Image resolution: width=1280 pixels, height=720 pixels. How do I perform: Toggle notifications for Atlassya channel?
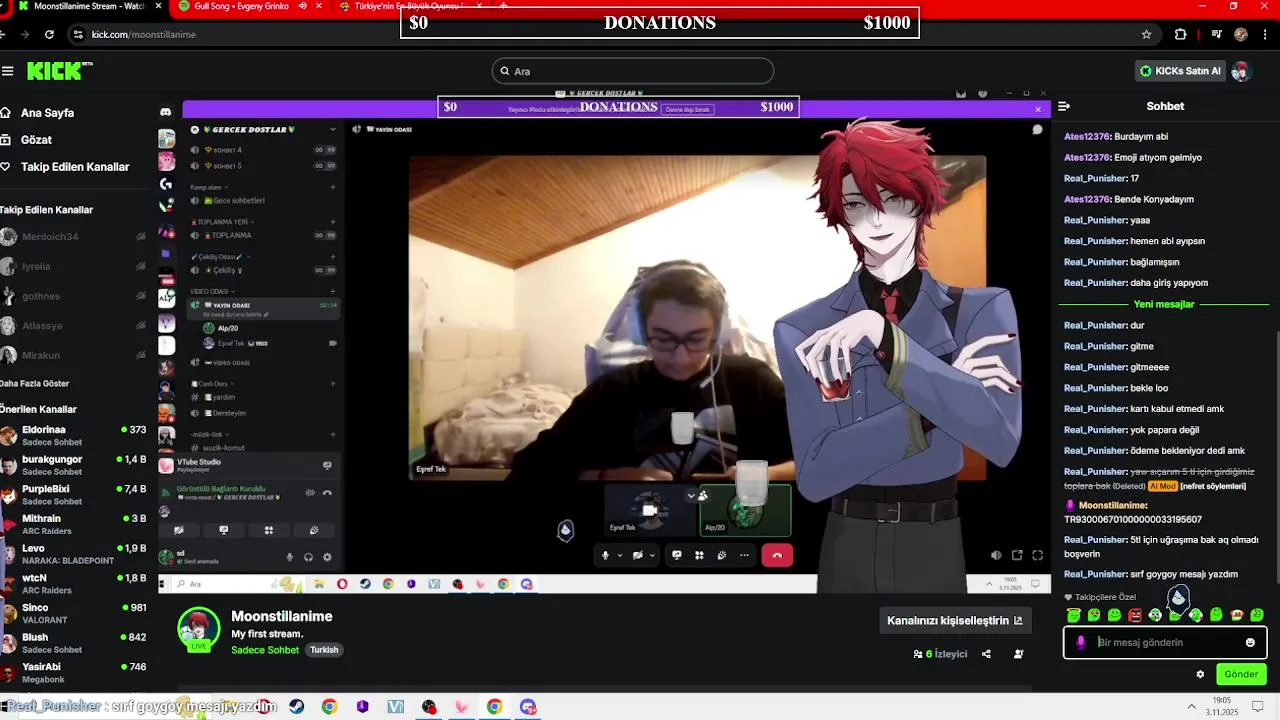(141, 326)
